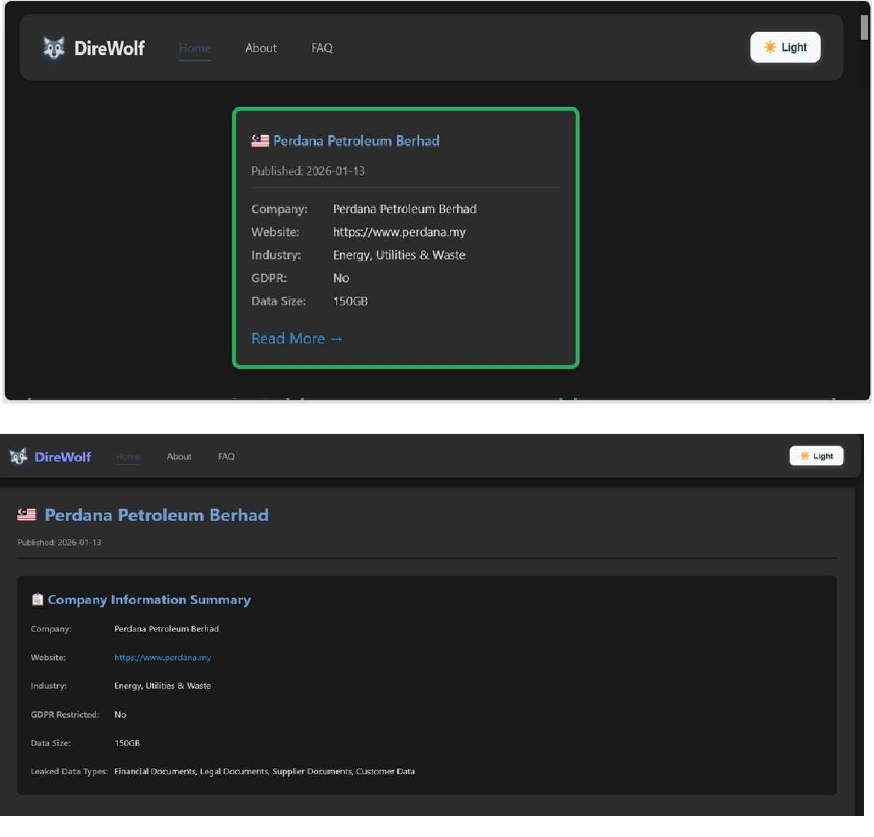Go to About in the detail page navbar
This screenshot has height=837, width=874.
tap(179, 457)
